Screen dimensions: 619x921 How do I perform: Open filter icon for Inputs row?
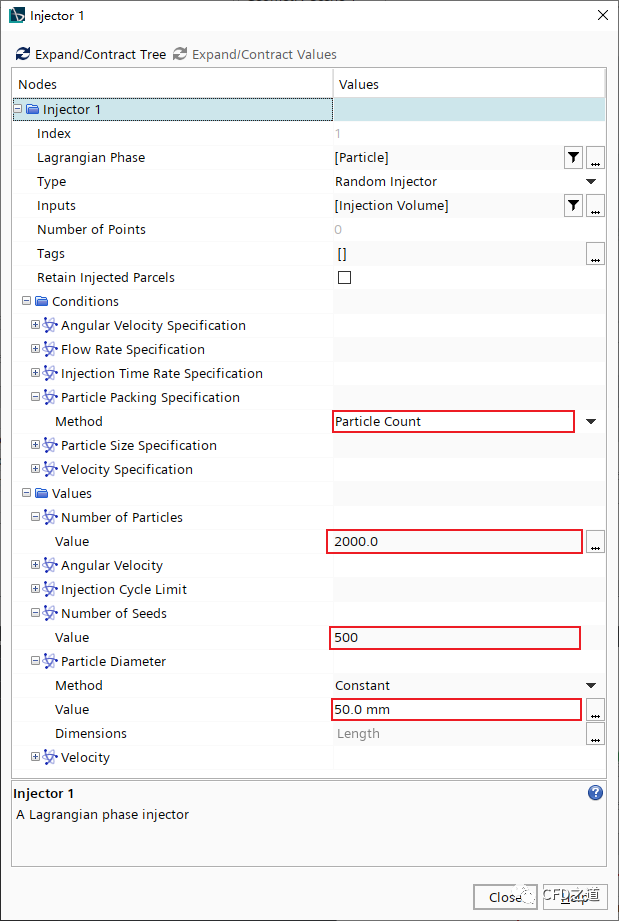coord(573,206)
